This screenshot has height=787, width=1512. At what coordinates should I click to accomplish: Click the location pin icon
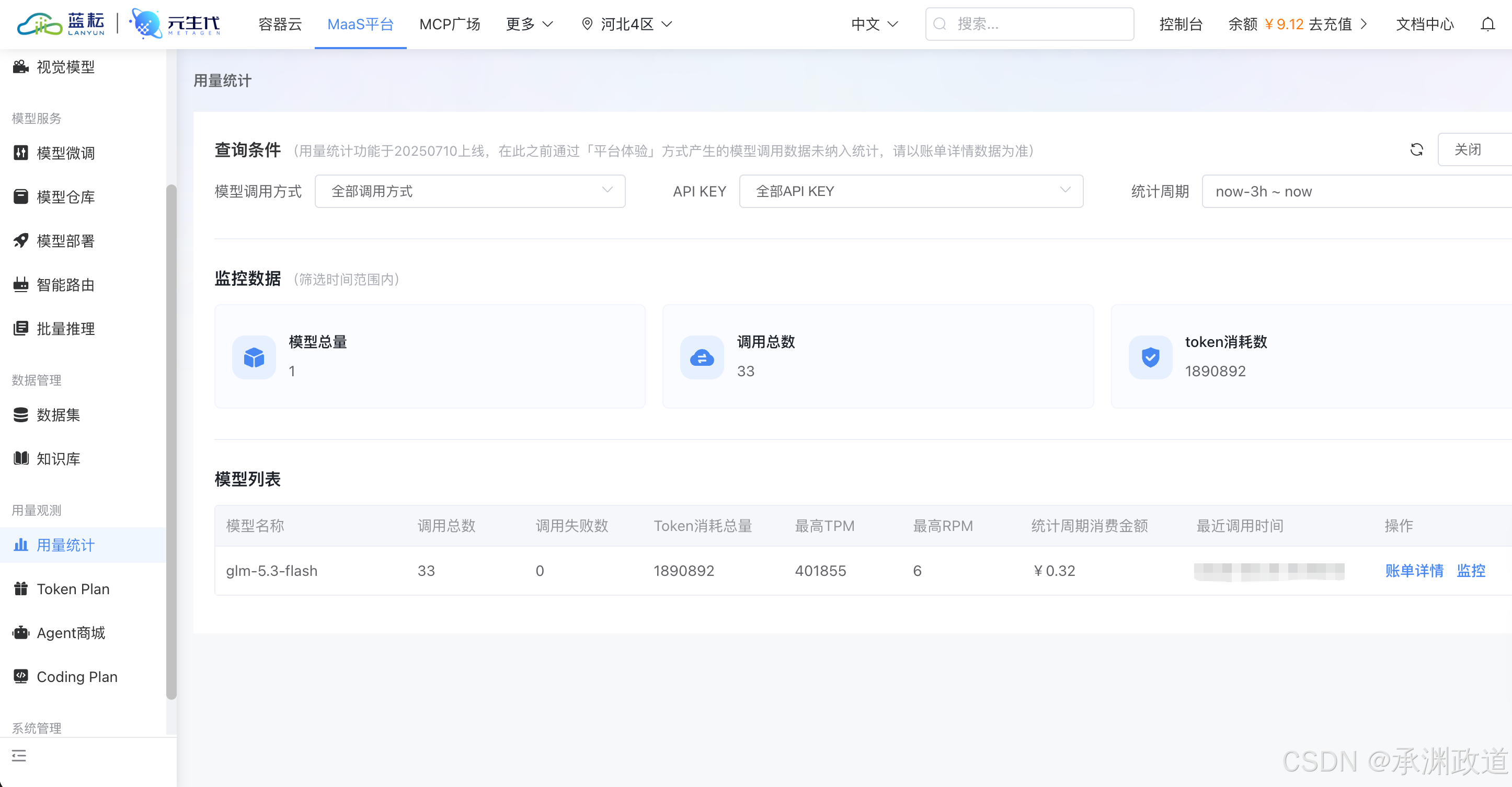[587, 24]
